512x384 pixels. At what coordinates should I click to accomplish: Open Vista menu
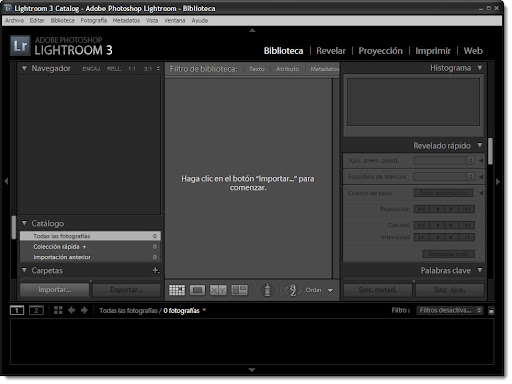click(152, 21)
